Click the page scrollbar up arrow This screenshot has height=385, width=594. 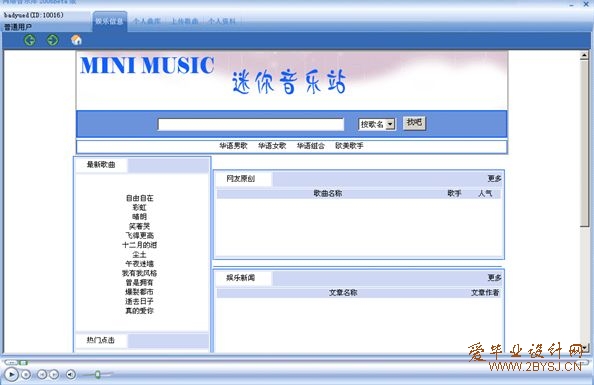click(x=585, y=56)
